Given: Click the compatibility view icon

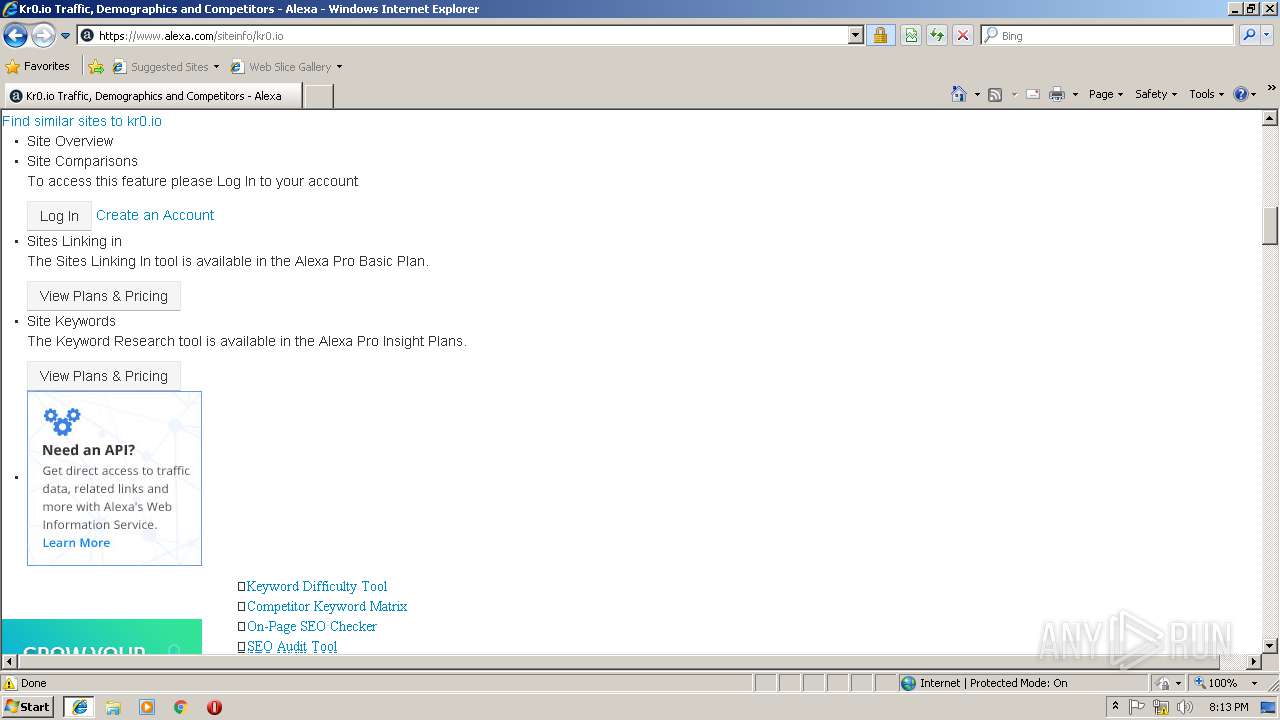Looking at the screenshot, I should point(911,35).
